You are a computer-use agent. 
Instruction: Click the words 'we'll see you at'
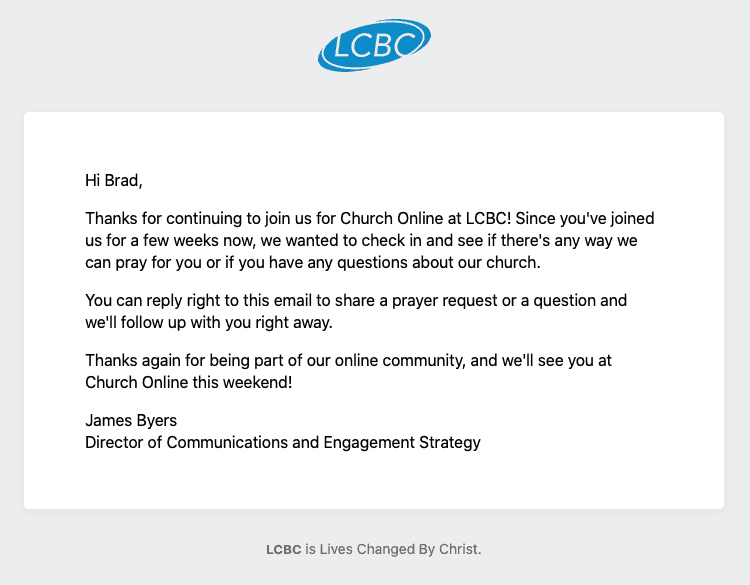(x=557, y=360)
